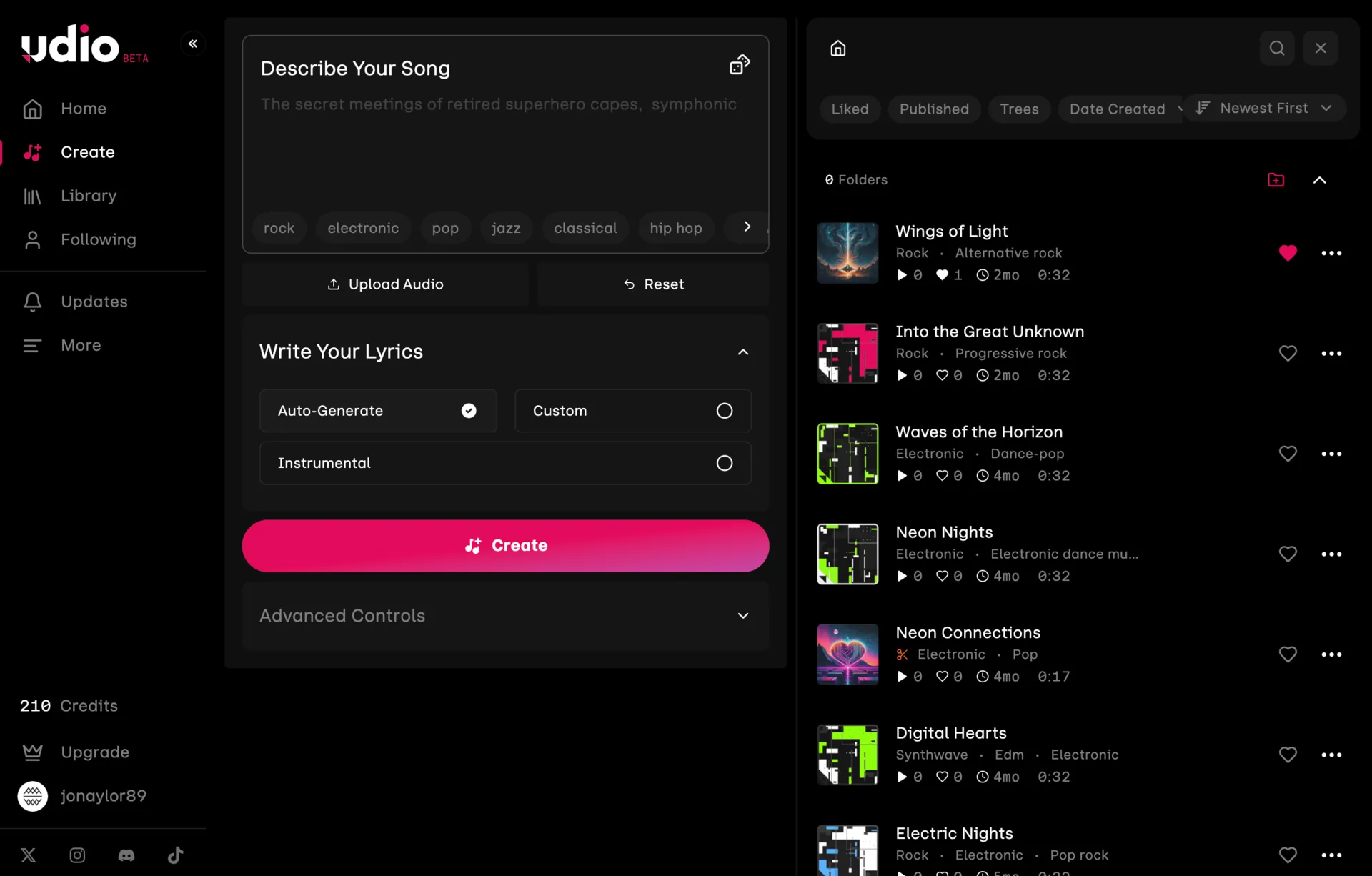Randomize the prompt with the dice icon

[x=740, y=64]
